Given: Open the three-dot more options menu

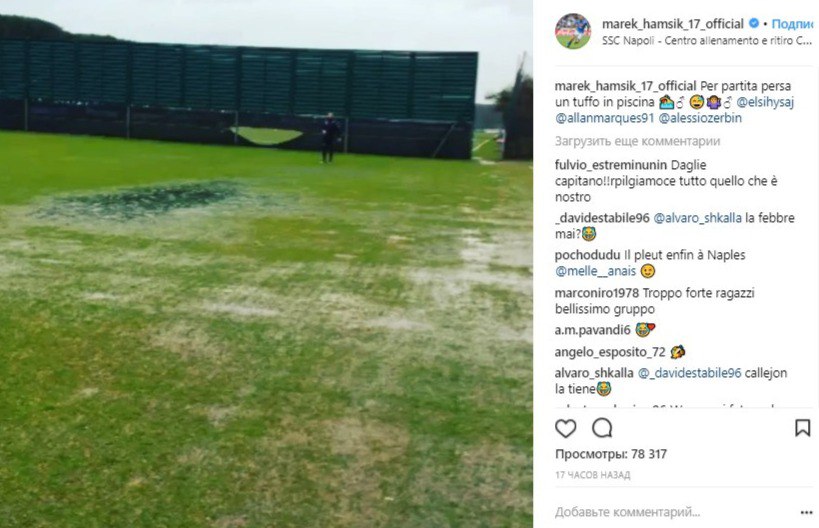Looking at the screenshot, I should tap(806, 513).
